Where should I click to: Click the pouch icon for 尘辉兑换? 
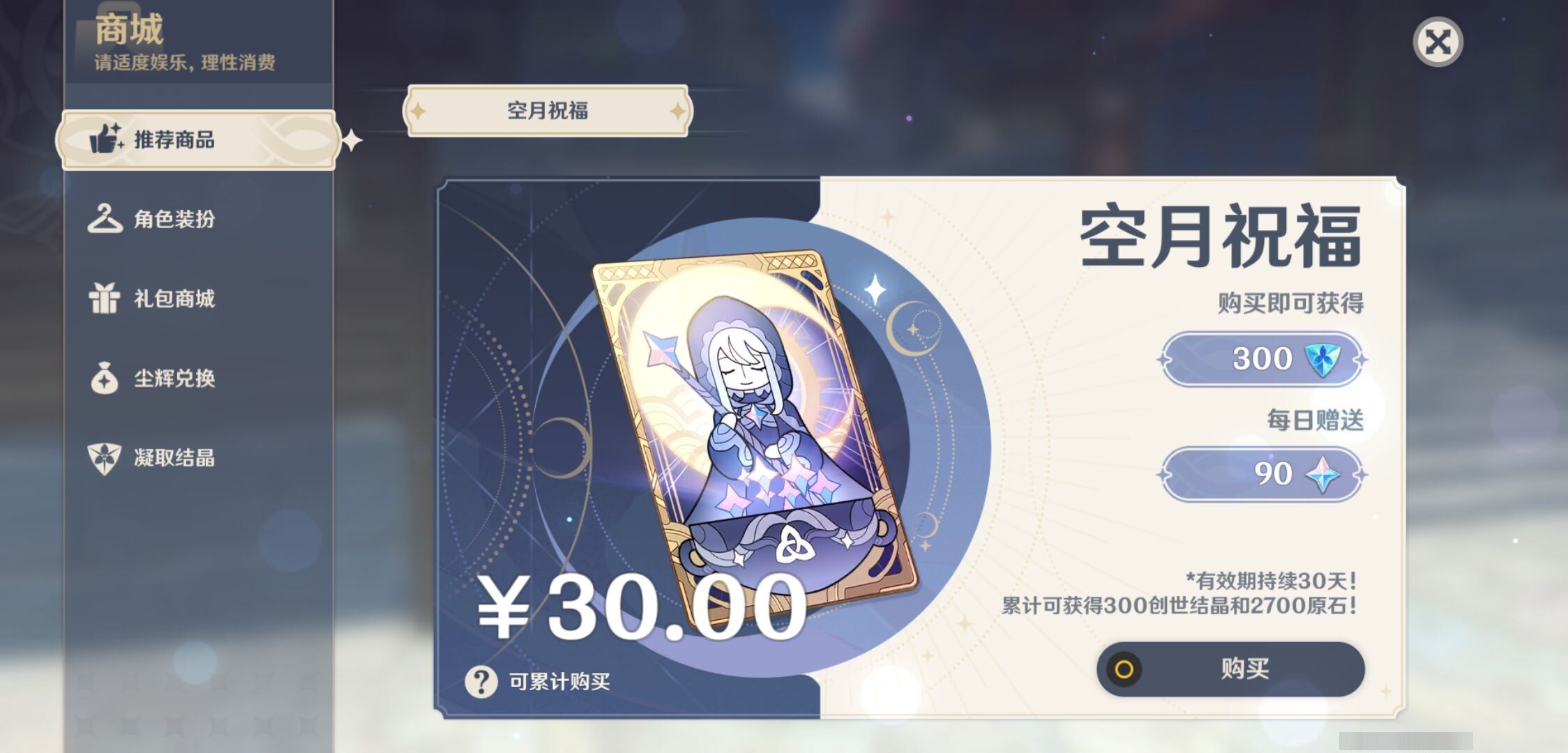tap(105, 379)
